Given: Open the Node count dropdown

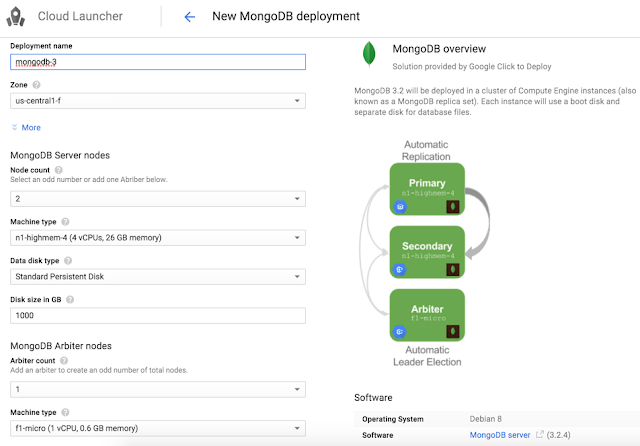Looking at the screenshot, I should click(x=158, y=199).
